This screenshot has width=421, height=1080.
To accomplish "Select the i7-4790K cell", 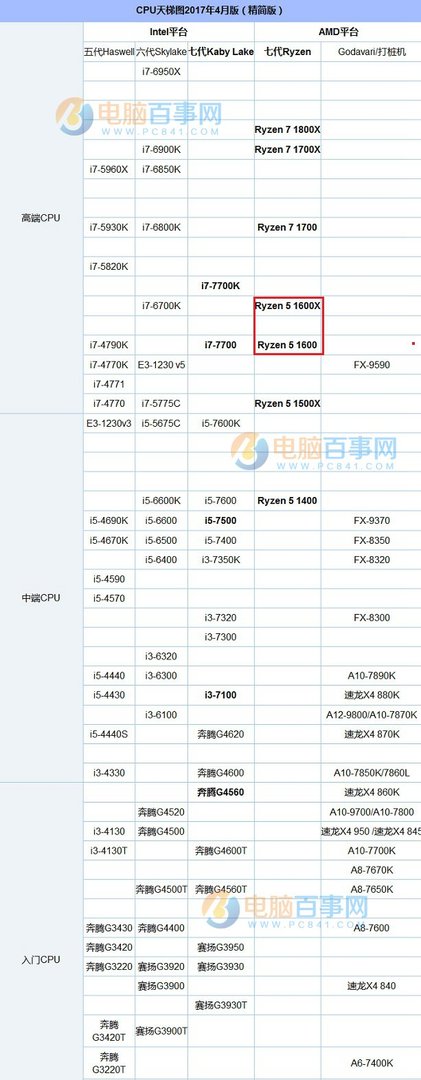I will pyautogui.click(x=109, y=344).
